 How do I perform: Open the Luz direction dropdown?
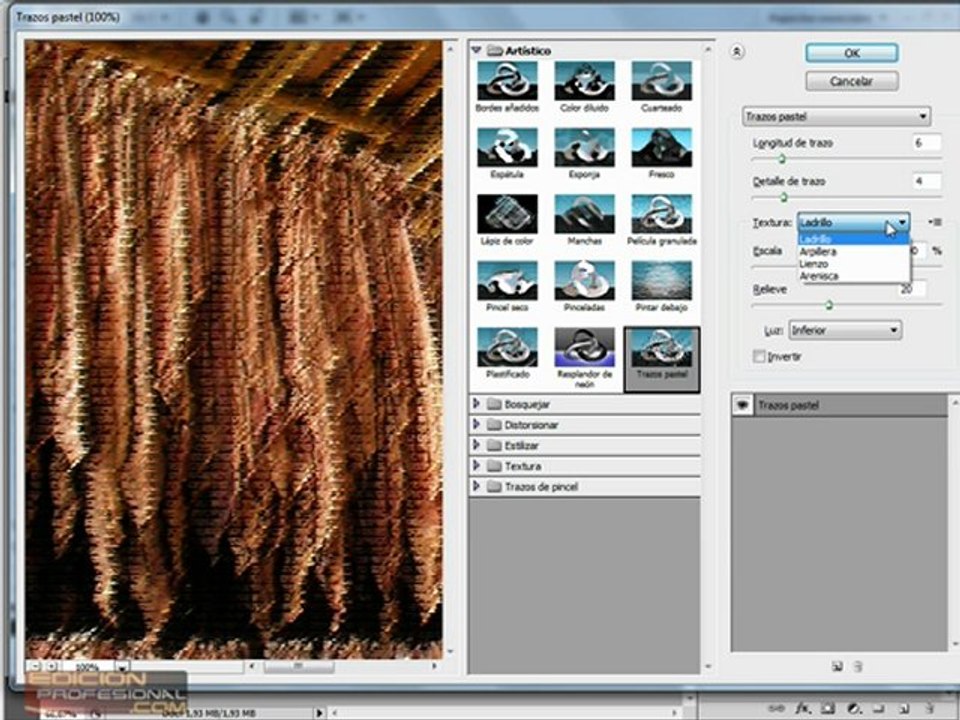pos(845,331)
